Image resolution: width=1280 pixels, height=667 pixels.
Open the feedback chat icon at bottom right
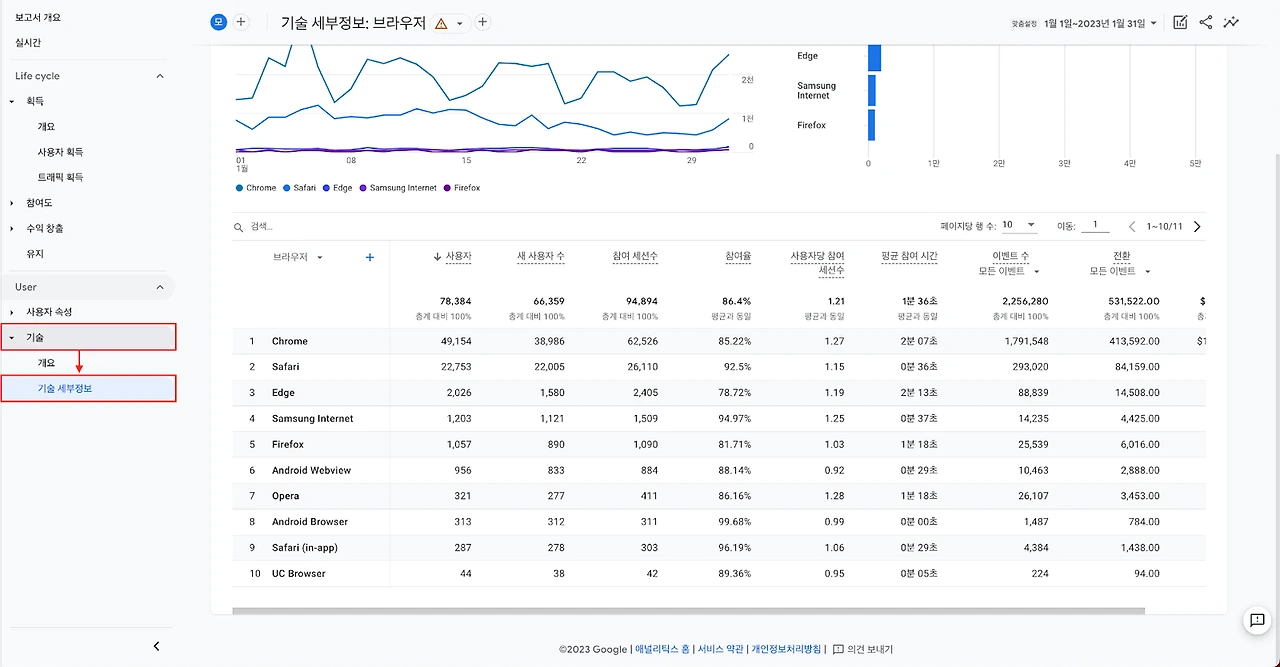coord(1257,620)
